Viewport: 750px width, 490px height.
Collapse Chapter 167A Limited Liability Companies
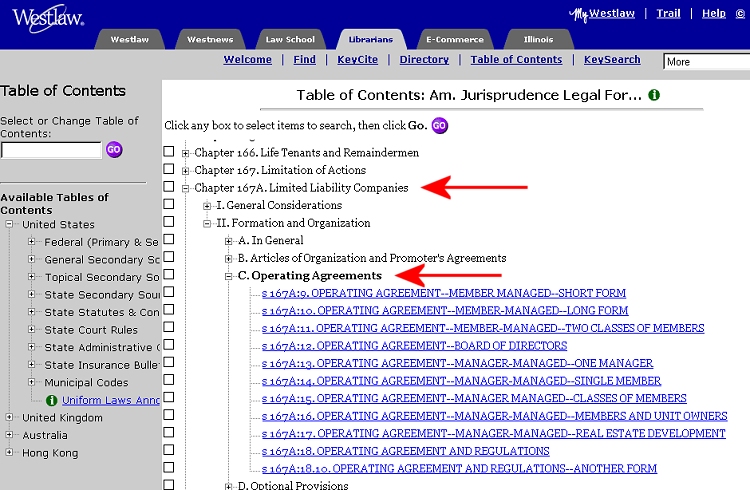point(186,189)
